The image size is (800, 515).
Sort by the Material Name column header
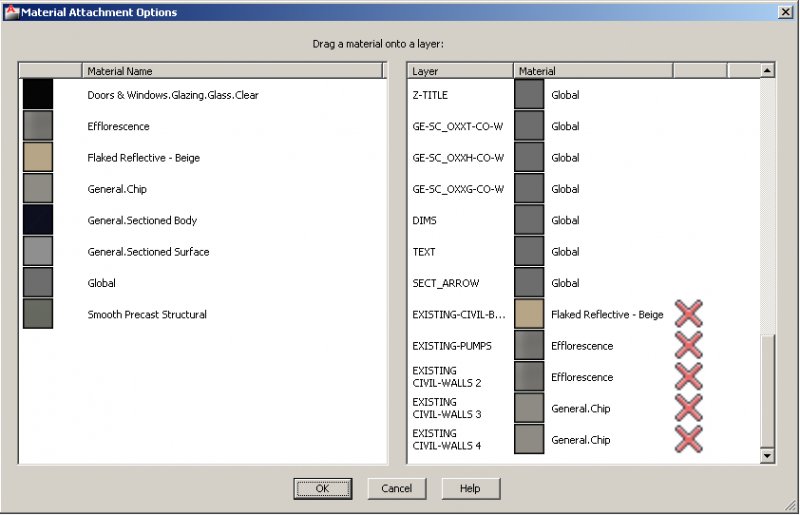coord(232,71)
